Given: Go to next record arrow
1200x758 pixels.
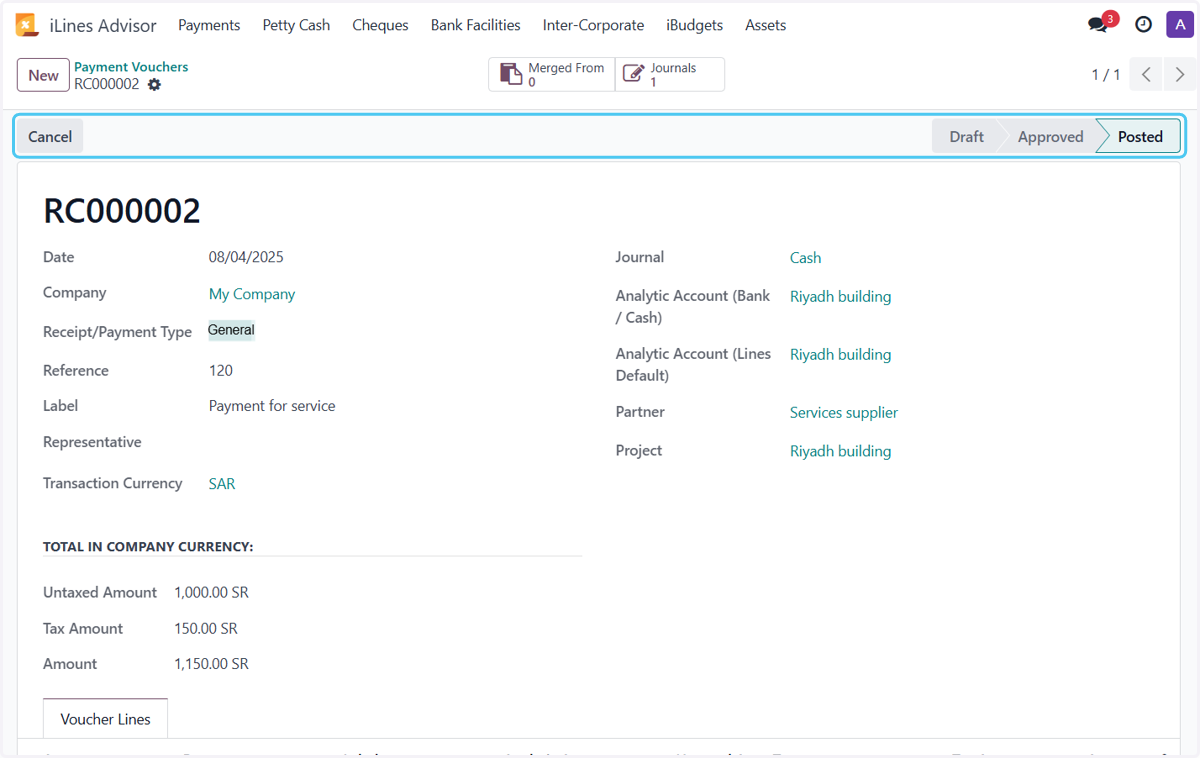Looking at the screenshot, I should [x=1180, y=75].
